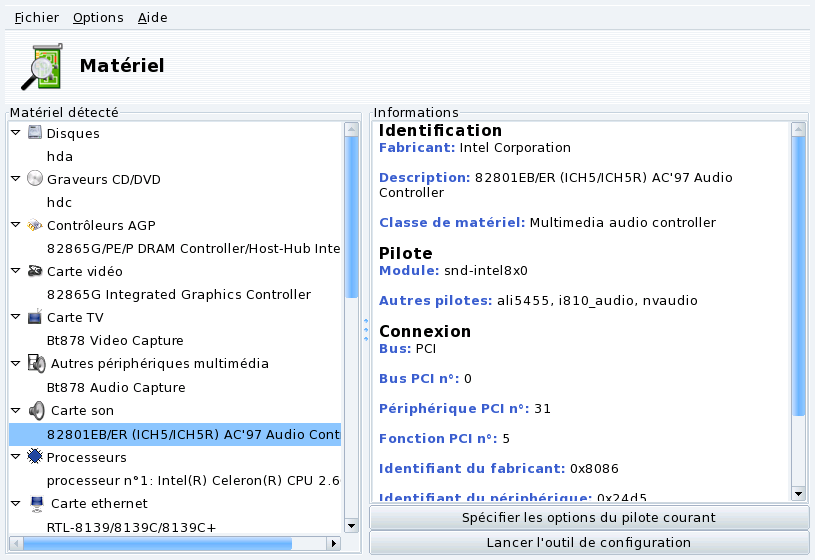Screen dimensions: 815x560
Task: Collapse the Autres périphériques multimédia category
Action: [x=16, y=364]
